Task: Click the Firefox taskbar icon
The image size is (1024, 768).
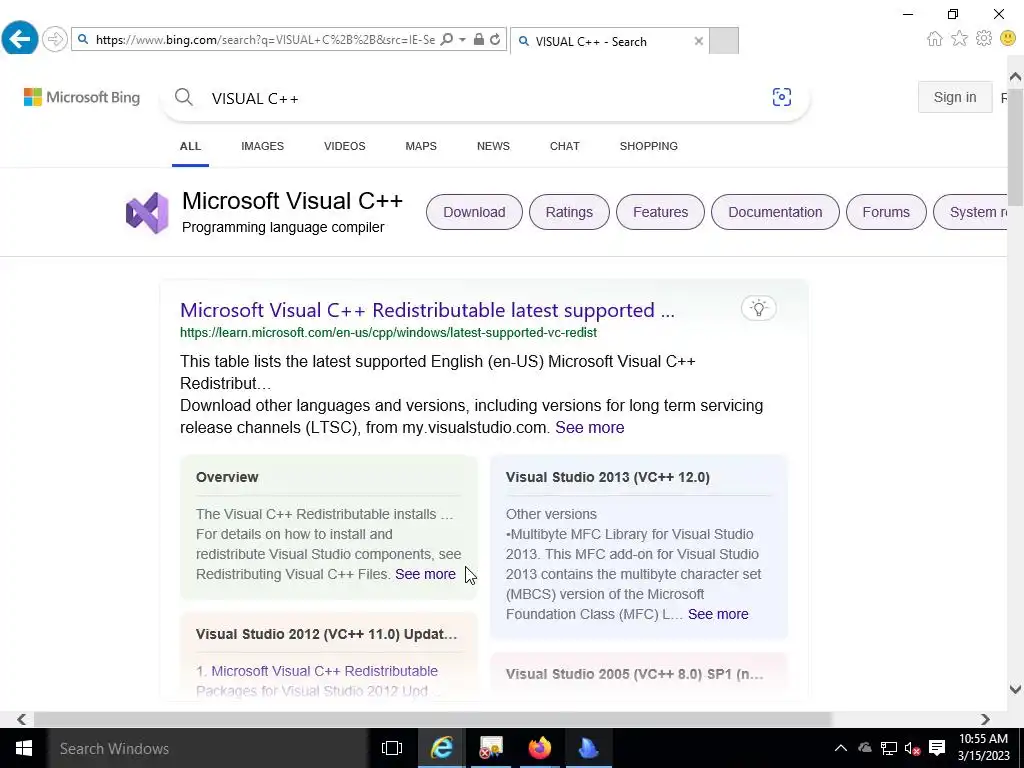Action: (539, 748)
